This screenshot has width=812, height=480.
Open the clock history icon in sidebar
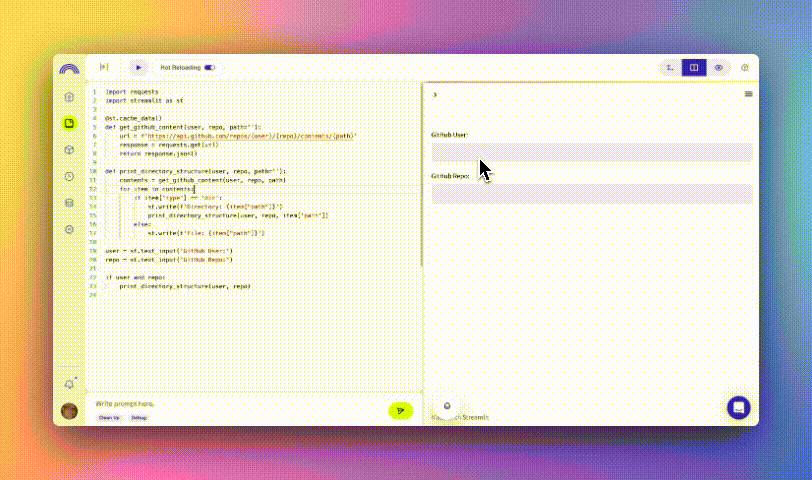(69, 176)
